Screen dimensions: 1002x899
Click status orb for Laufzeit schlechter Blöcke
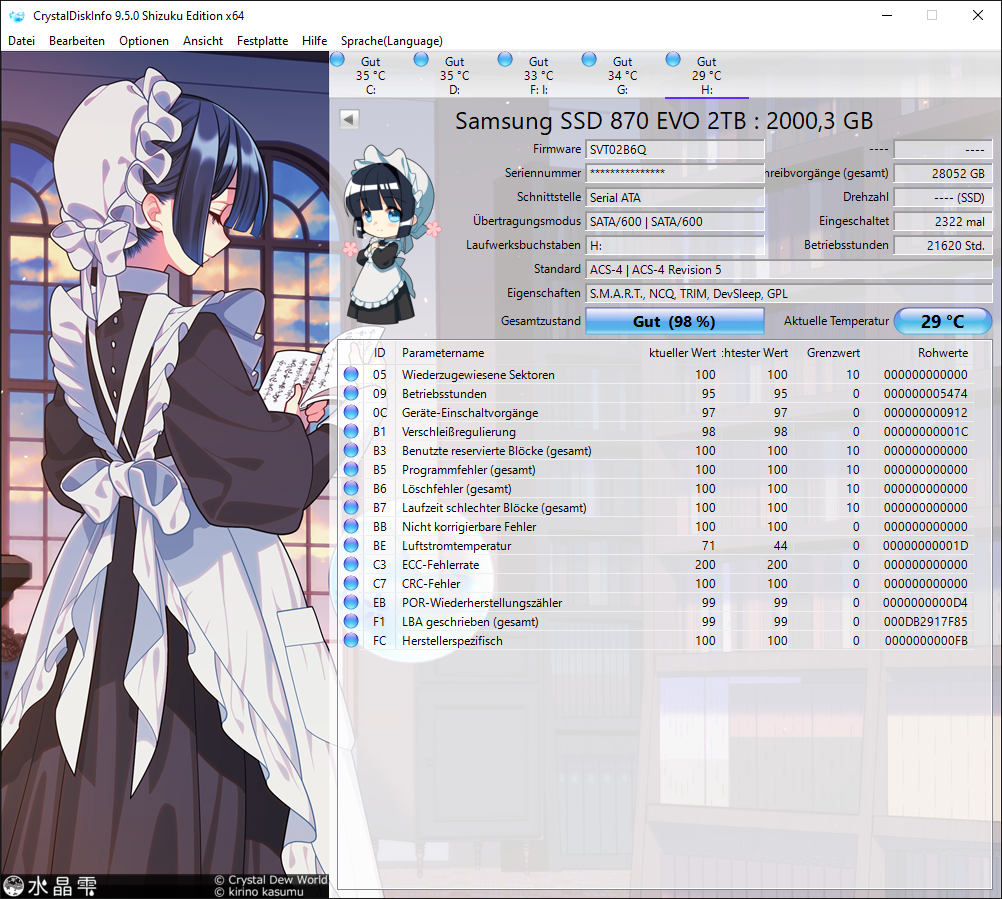[351, 507]
